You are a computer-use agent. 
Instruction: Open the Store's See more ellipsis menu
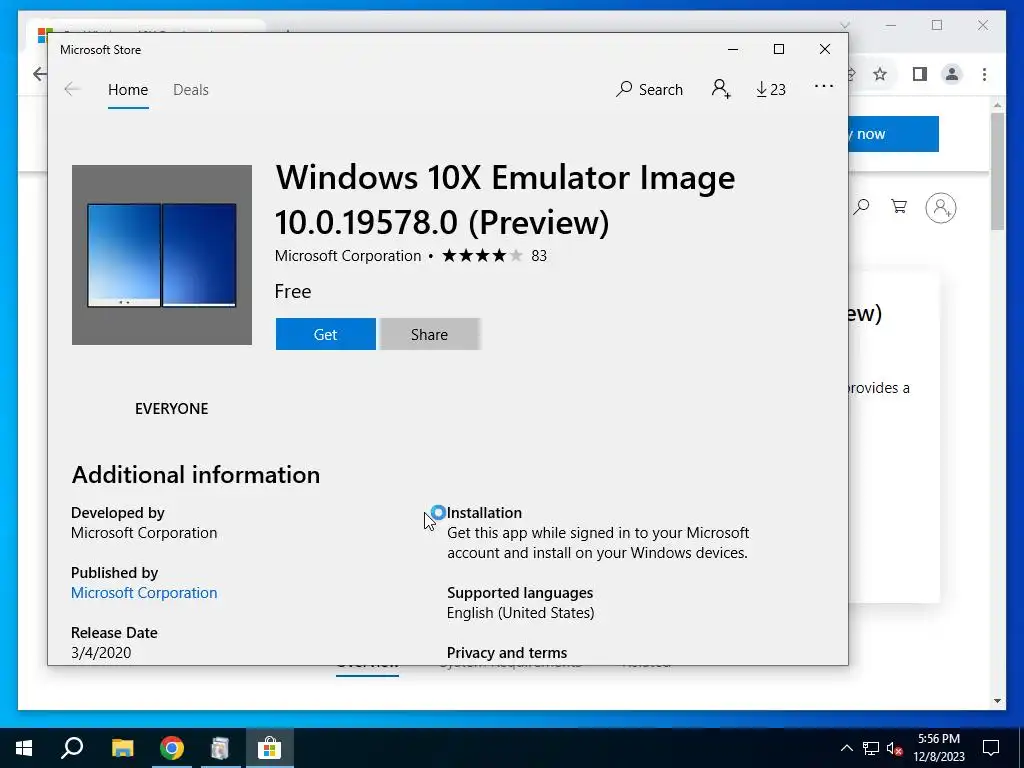(x=824, y=86)
